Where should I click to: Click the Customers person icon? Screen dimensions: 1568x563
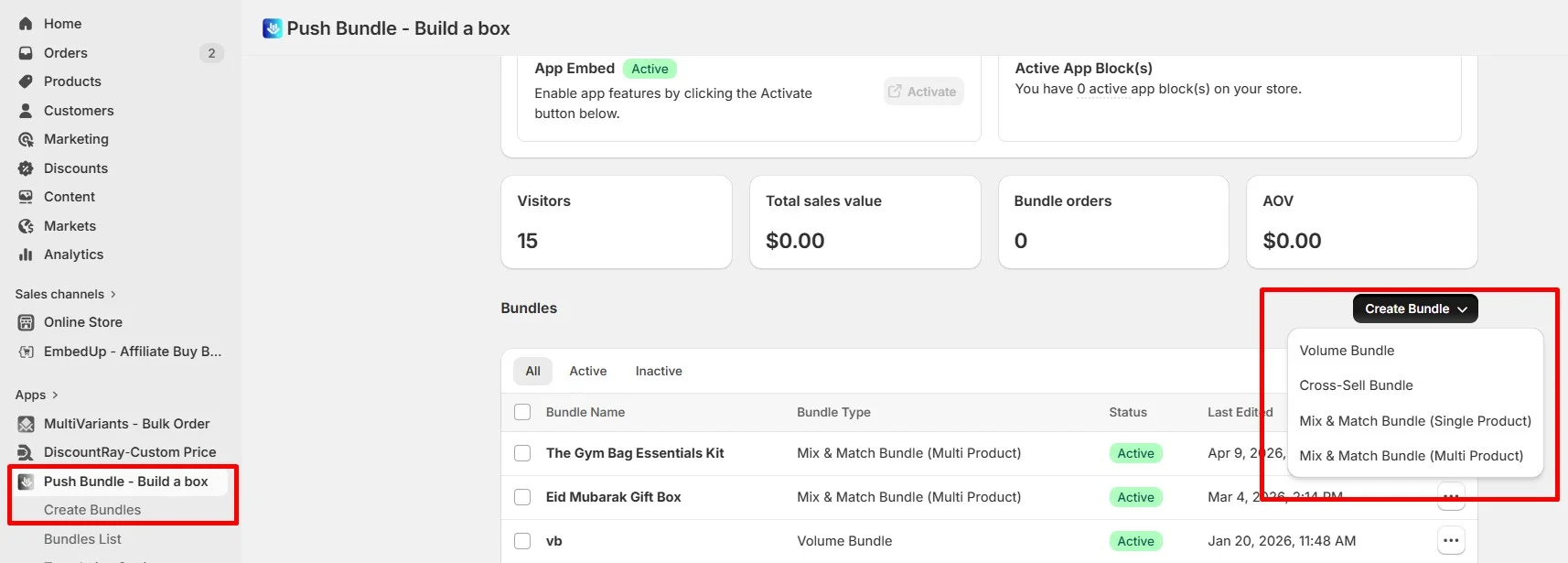(26, 111)
